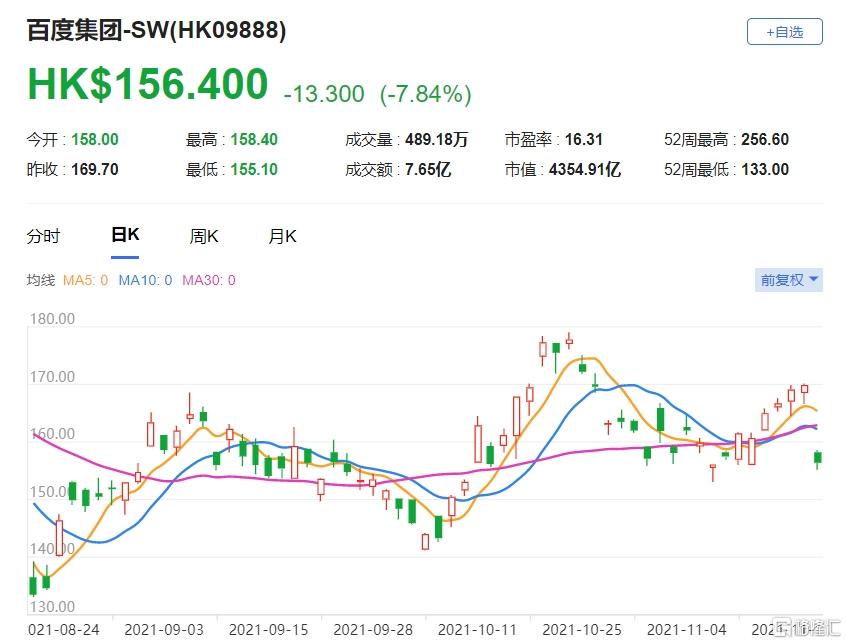Click the -13.300 price change figure
The image size is (847, 644).
(324, 94)
